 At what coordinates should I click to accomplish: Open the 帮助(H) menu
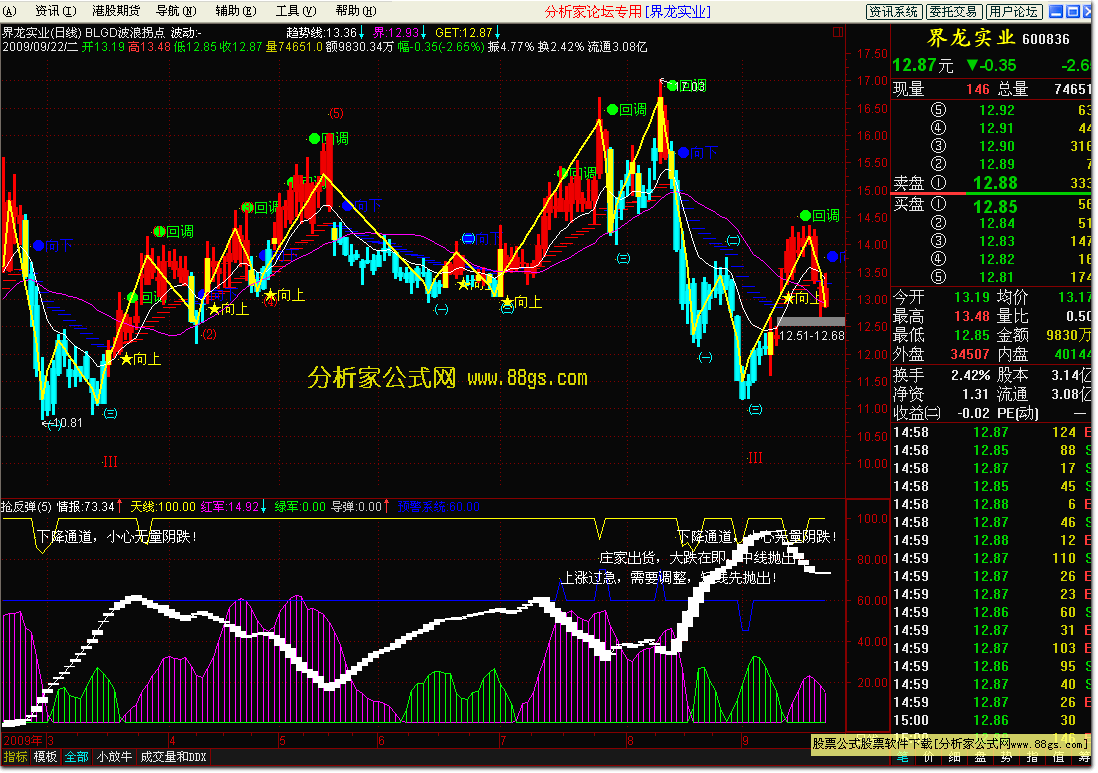(356, 11)
